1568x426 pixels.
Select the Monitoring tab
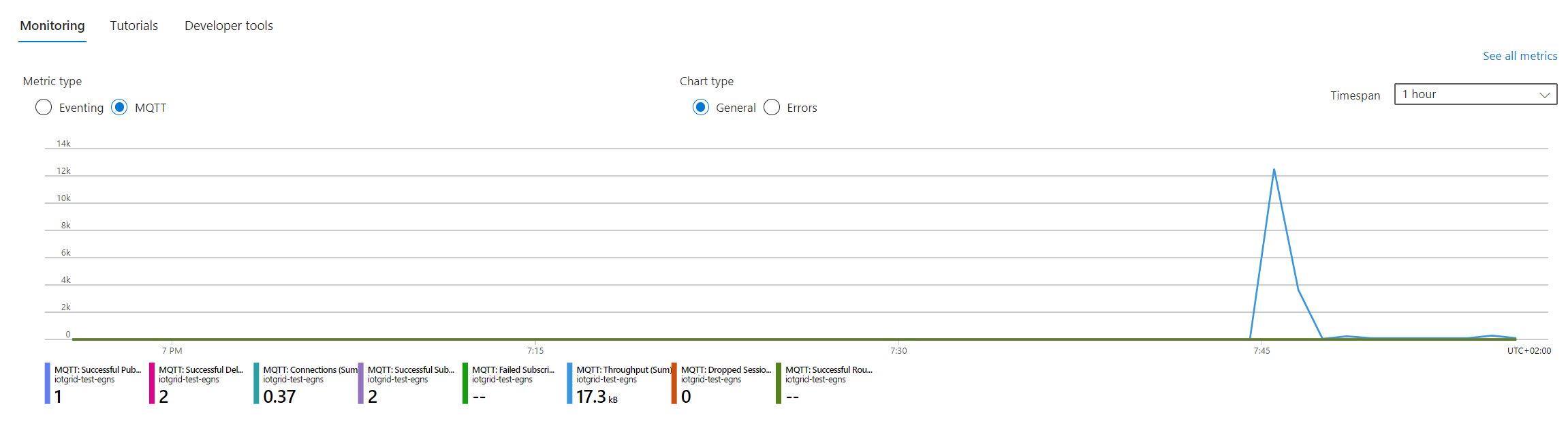pyautogui.click(x=52, y=26)
